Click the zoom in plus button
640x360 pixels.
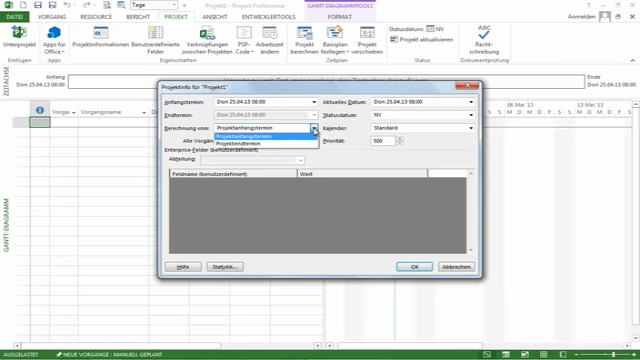point(633,354)
